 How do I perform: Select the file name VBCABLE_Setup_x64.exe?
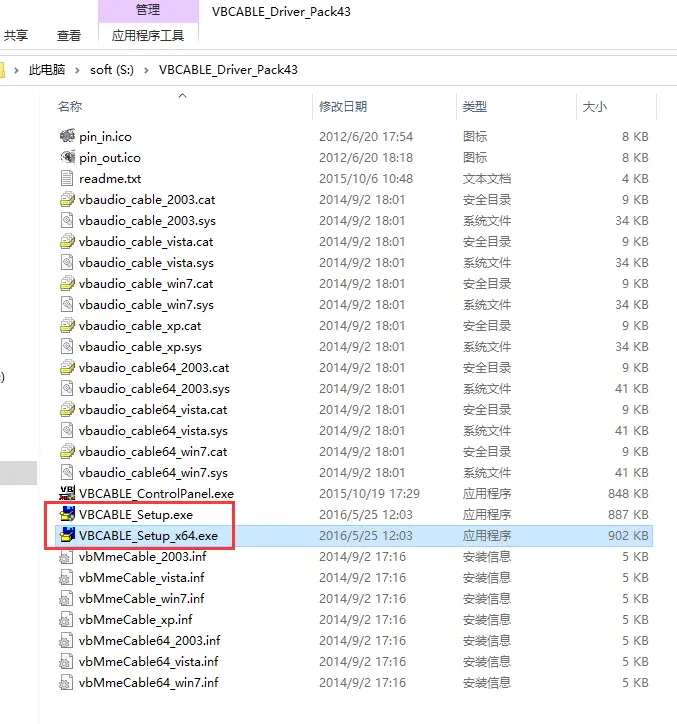tap(148, 536)
